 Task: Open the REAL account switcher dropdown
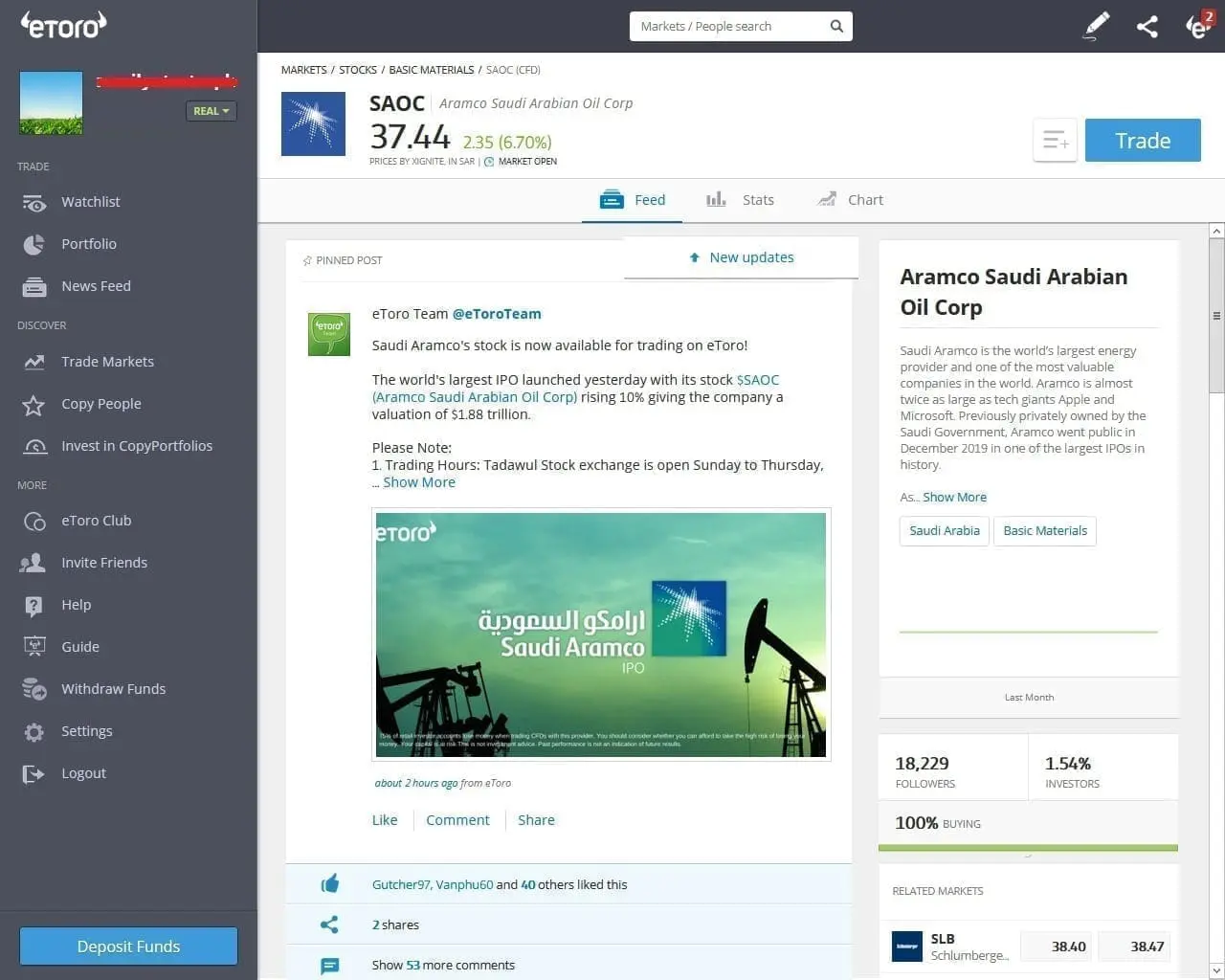[x=210, y=111]
